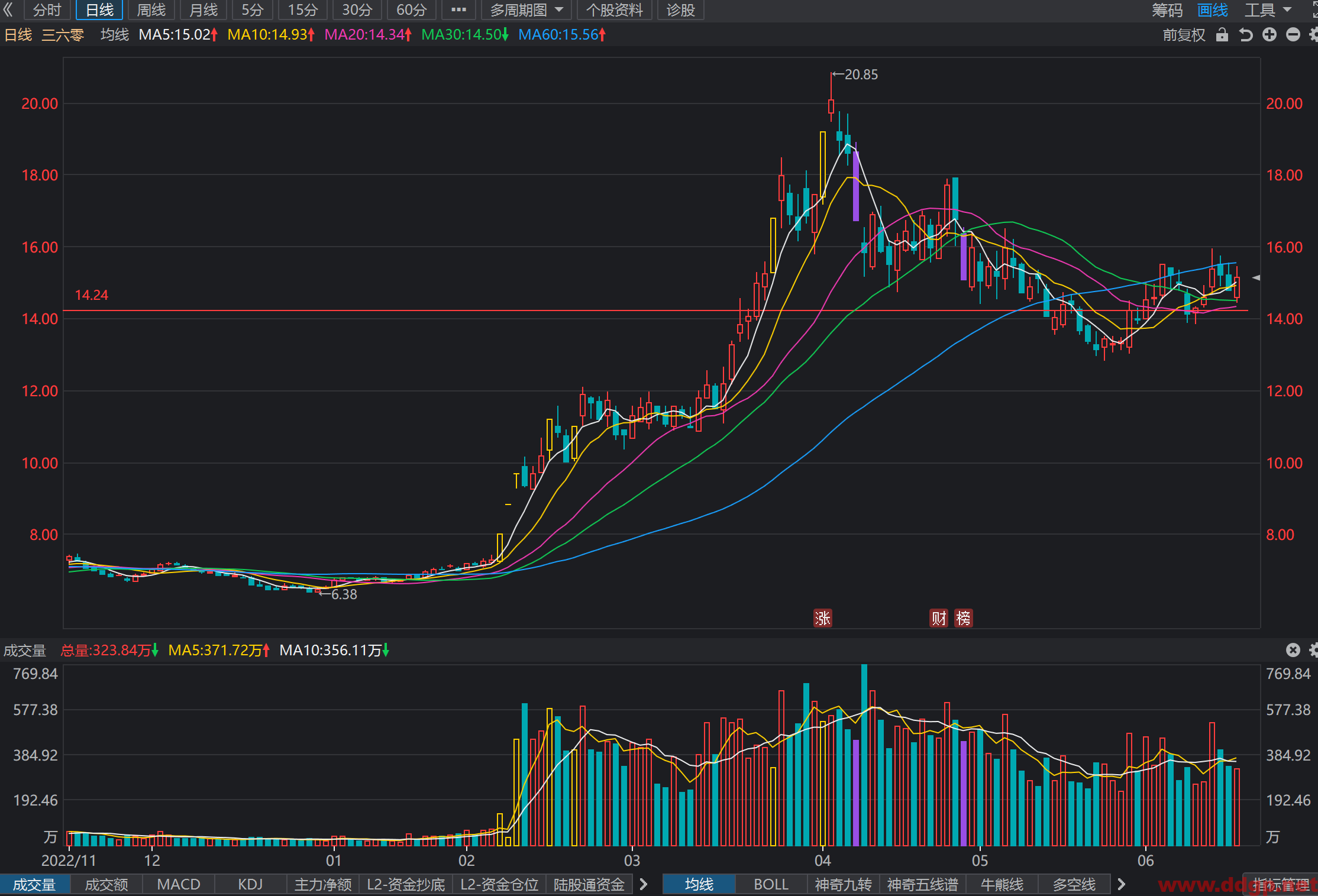1318x896 pixels.
Task: Expand more sub-indicators arrow after 陆股通资金
Action: point(644,884)
